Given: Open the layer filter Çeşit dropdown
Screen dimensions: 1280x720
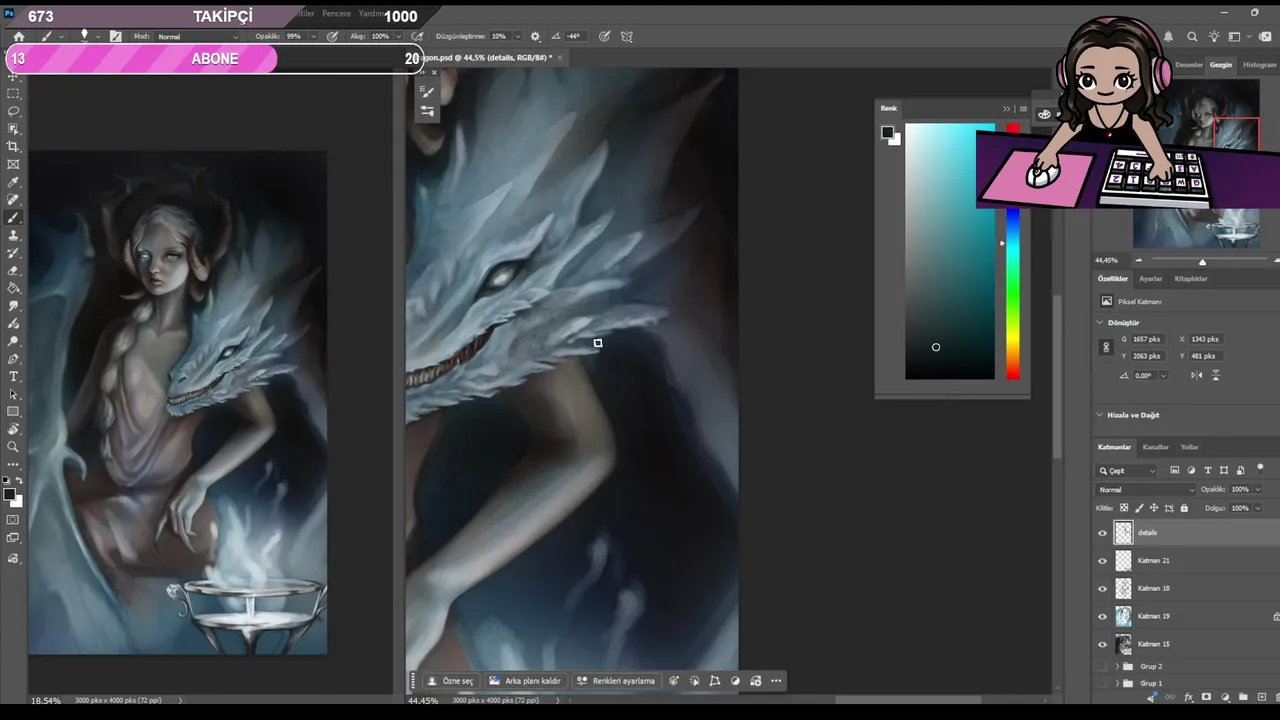Looking at the screenshot, I should [1127, 471].
